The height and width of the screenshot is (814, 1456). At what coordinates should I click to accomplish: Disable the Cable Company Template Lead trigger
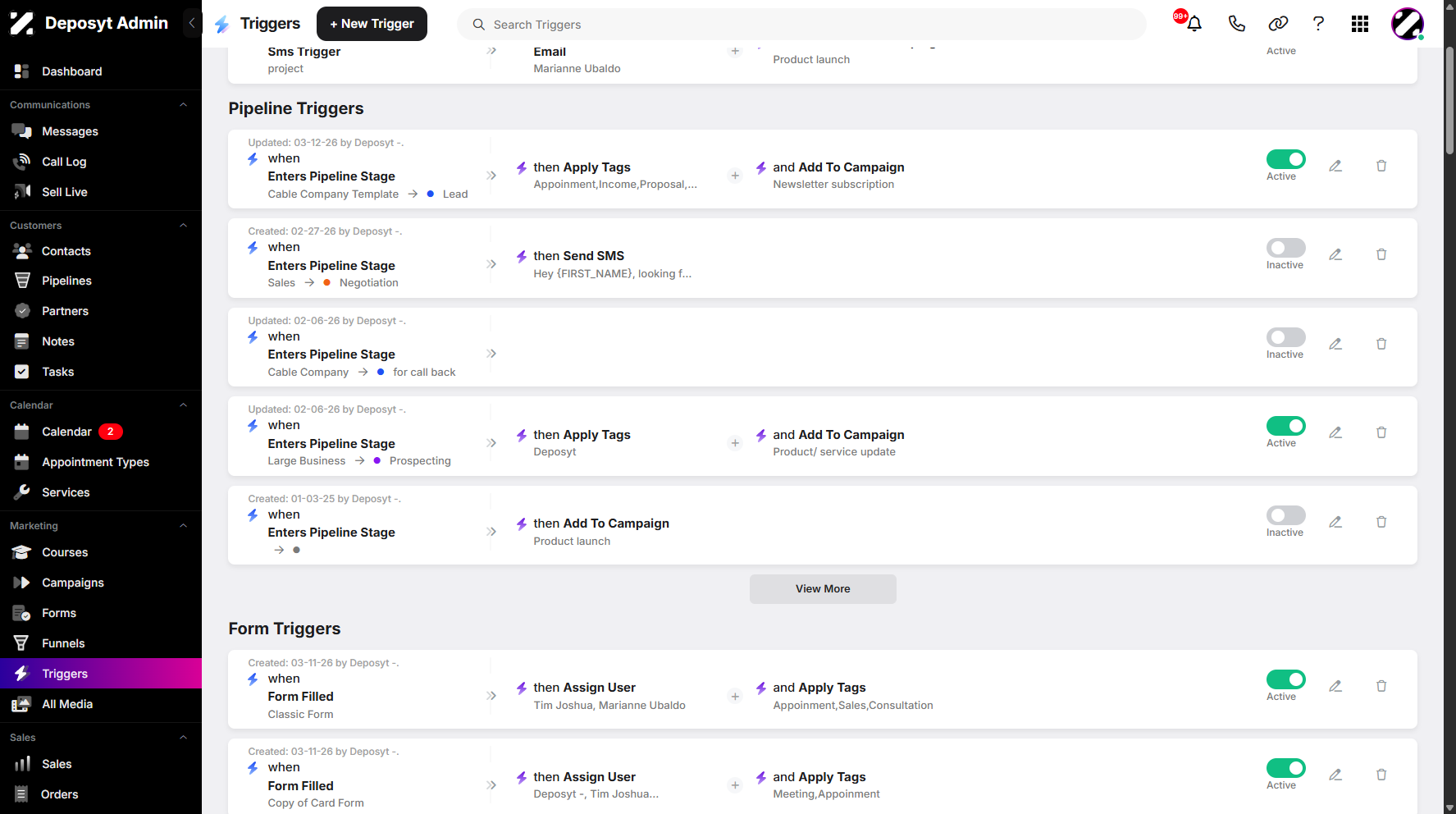(x=1285, y=159)
